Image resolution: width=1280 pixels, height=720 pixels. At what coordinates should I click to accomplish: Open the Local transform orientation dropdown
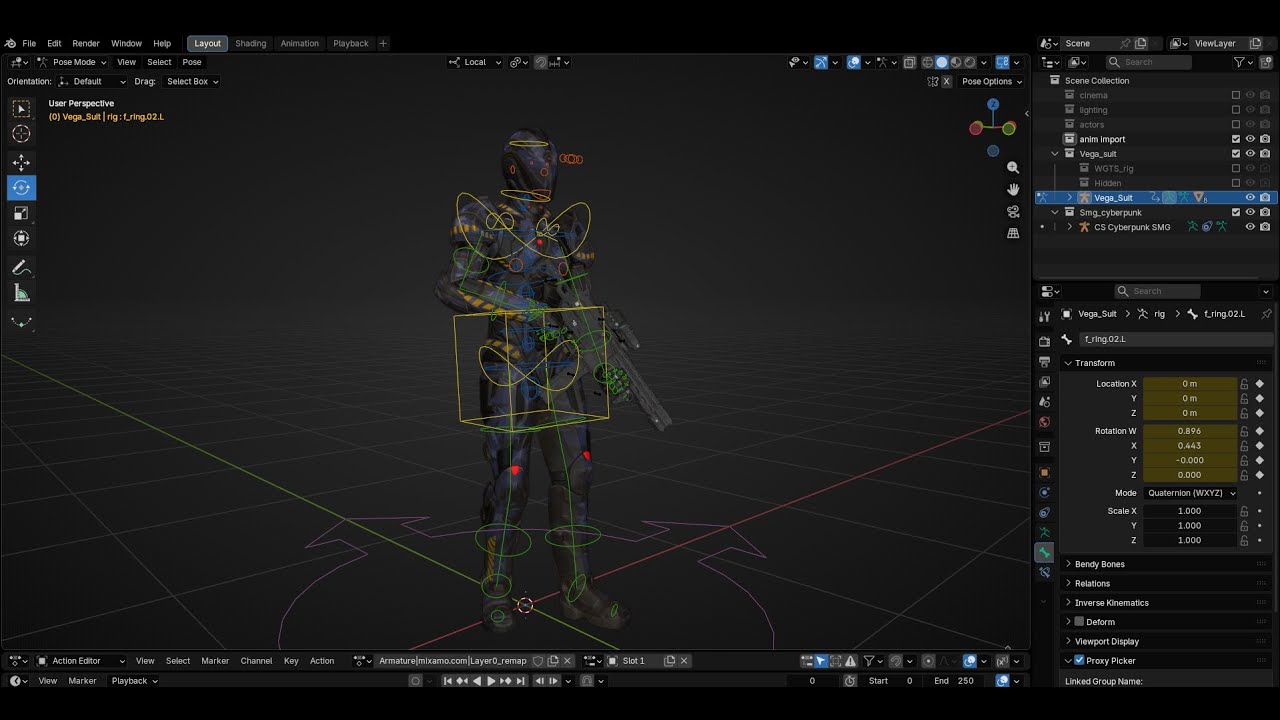pos(475,62)
